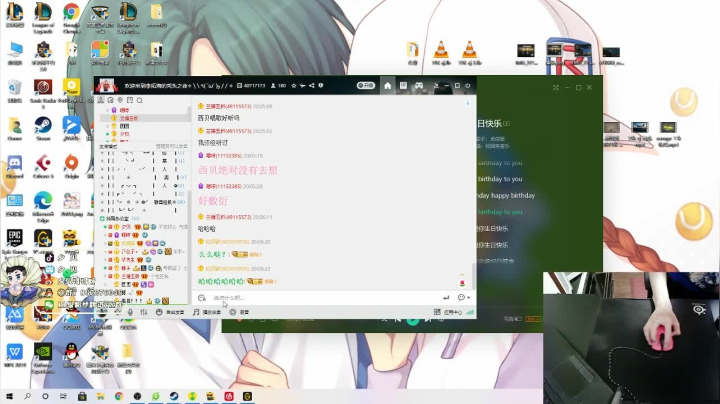
Task: Click username 兰陵王府 on 西贝唱歌好听吗 message
Action: tap(228, 106)
